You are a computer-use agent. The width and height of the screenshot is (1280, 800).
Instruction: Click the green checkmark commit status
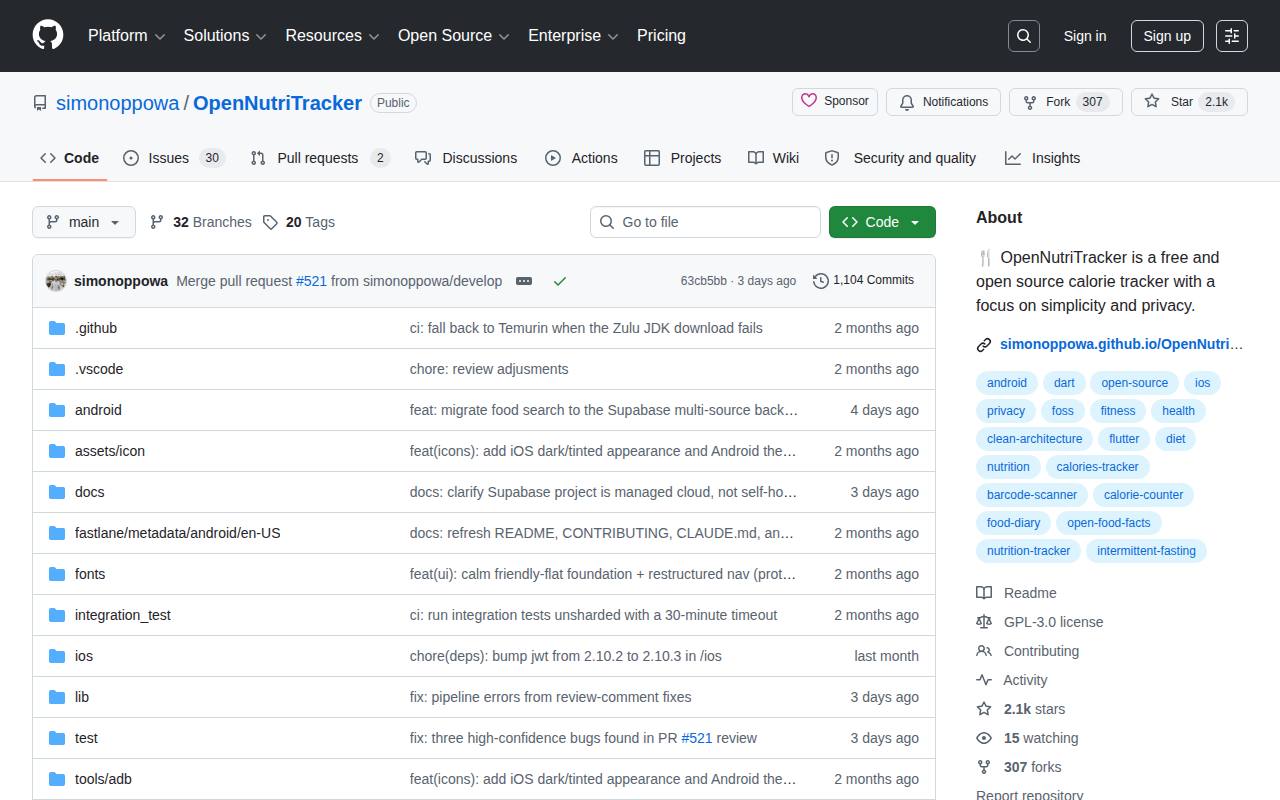(560, 281)
